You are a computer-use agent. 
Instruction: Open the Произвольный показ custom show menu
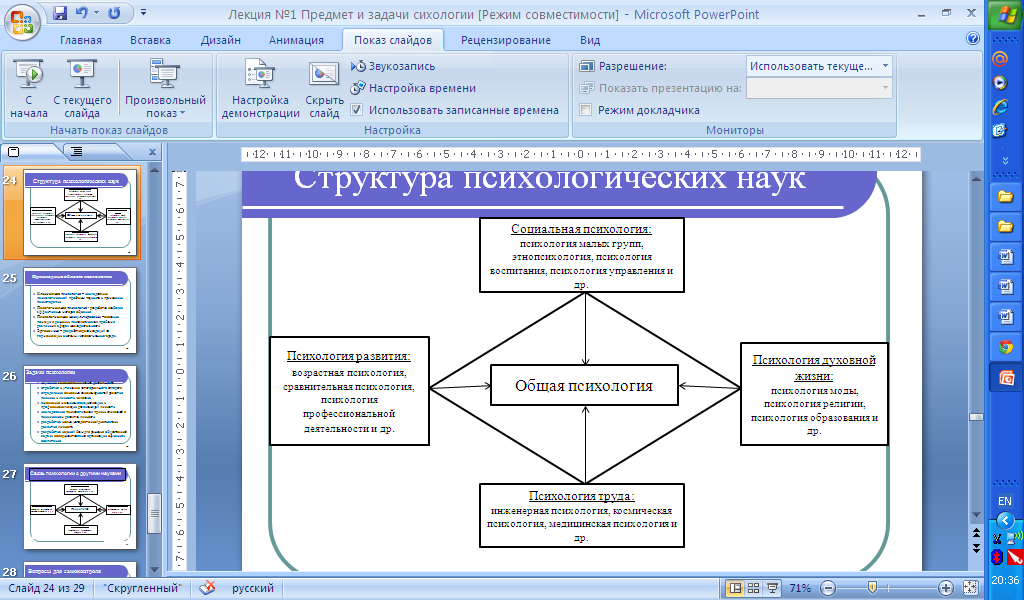pos(165,89)
